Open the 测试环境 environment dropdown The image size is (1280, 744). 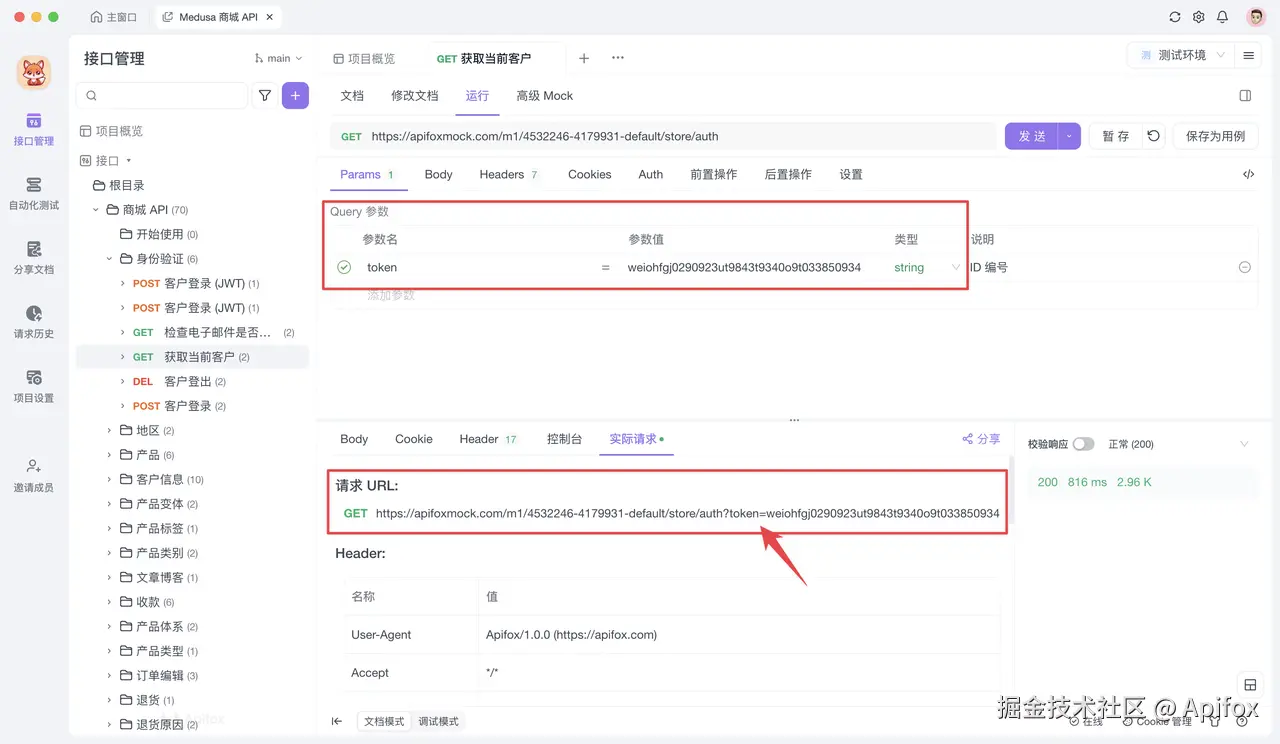click(1184, 56)
